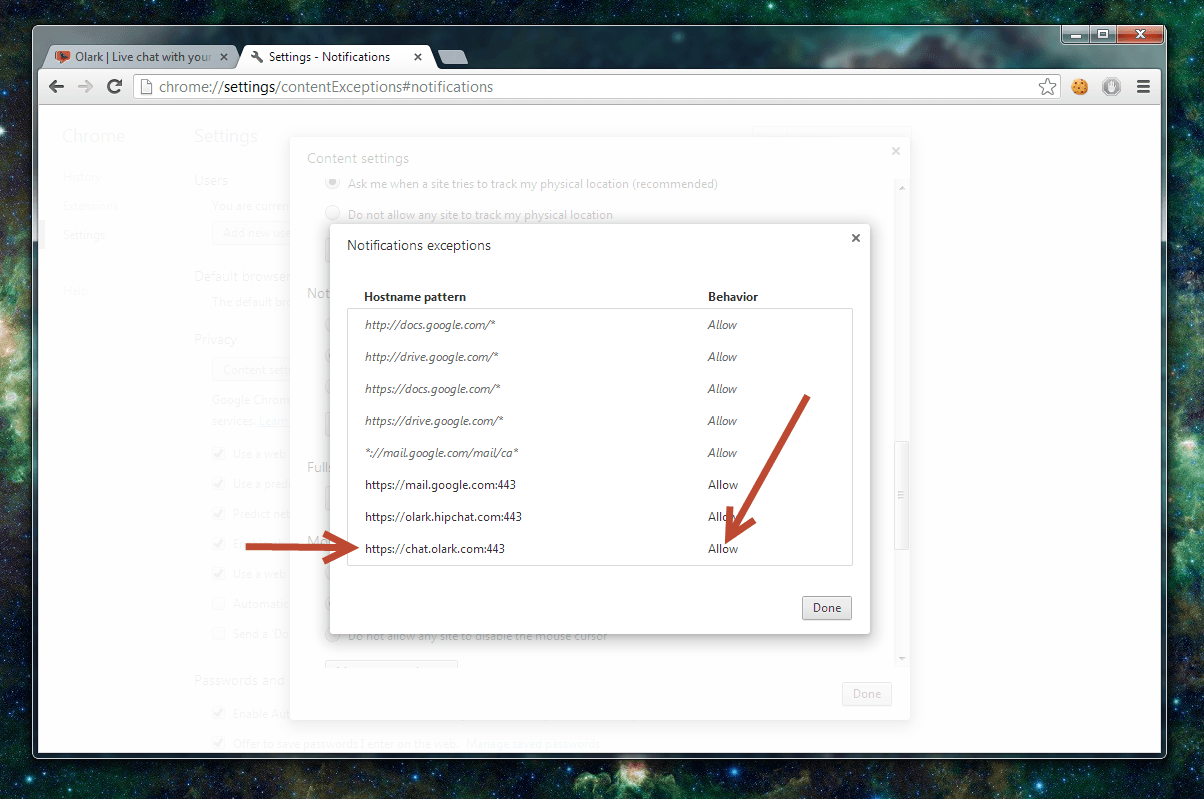This screenshot has width=1204, height=799.
Task: Open Allow behavior for https://mail.google.com:443
Action: click(723, 485)
